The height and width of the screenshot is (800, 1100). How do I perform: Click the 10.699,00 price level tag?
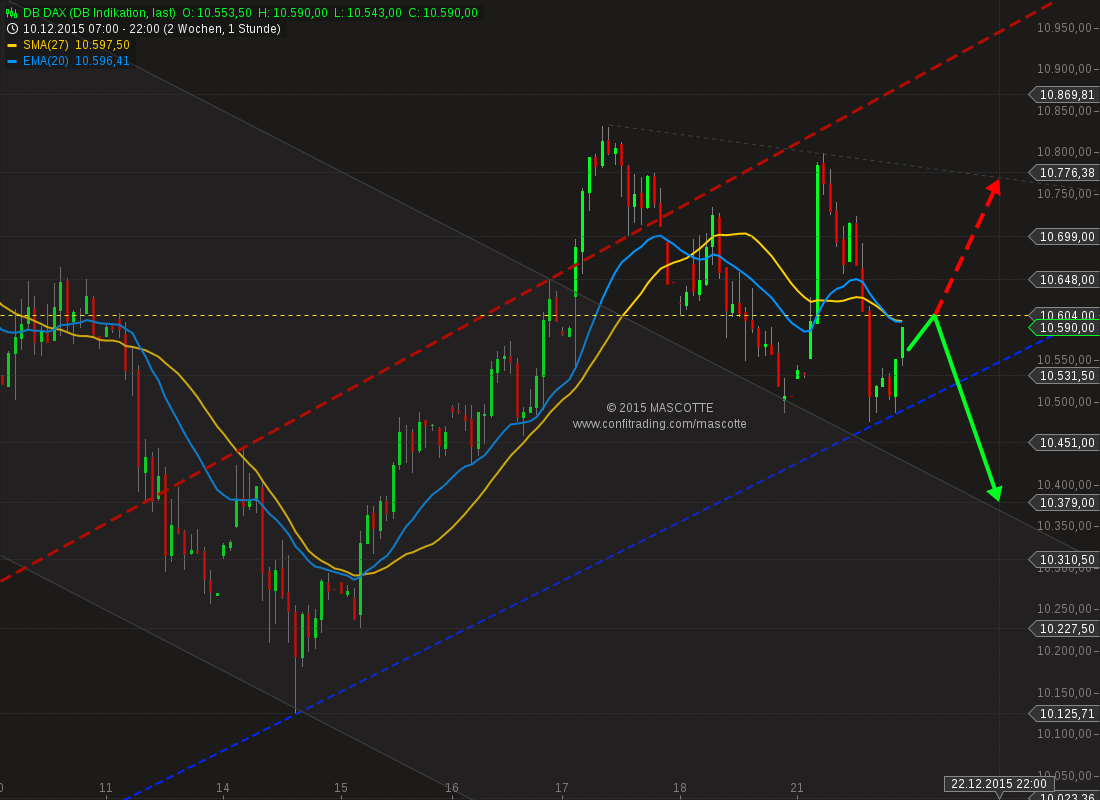click(1064, 236)
